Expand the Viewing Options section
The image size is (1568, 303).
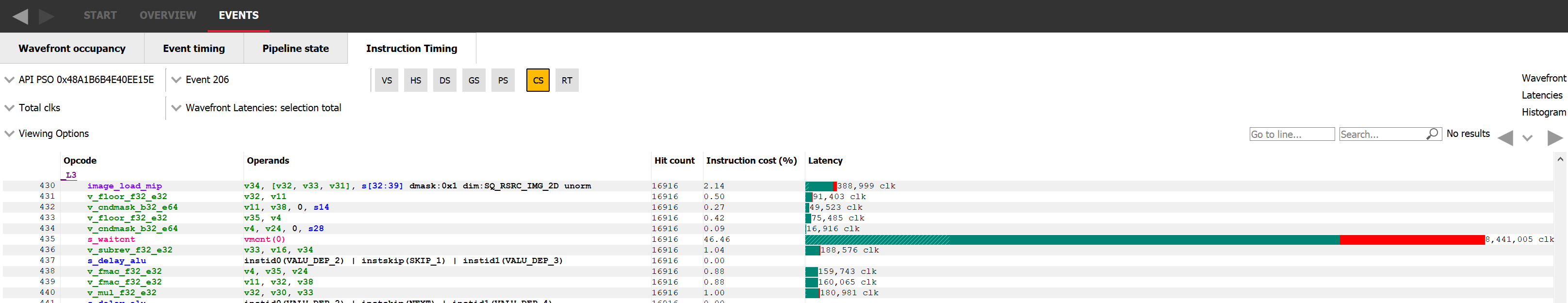click(x=47, y=134)
